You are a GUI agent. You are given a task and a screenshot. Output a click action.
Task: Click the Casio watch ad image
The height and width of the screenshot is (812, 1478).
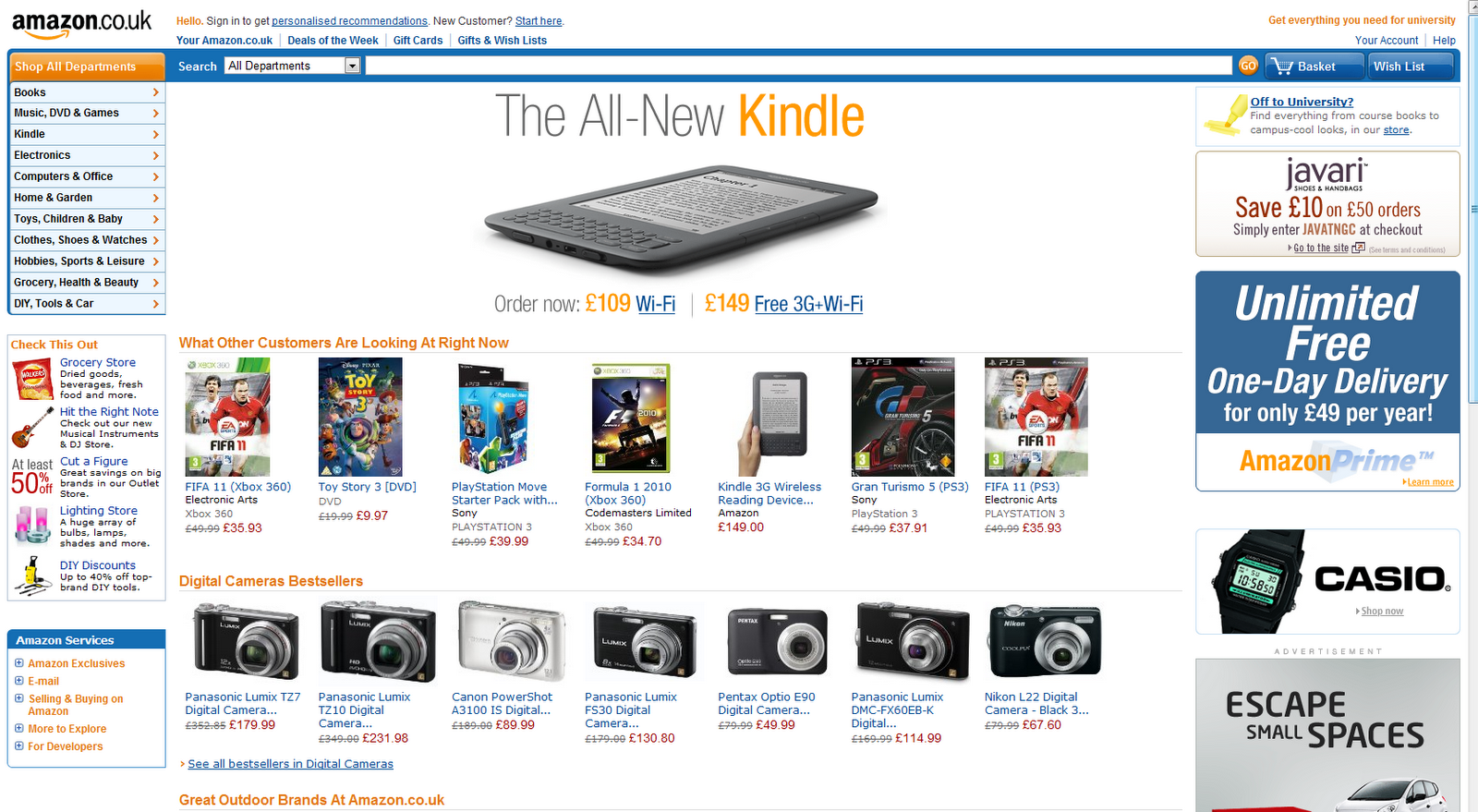(1327, 581)
